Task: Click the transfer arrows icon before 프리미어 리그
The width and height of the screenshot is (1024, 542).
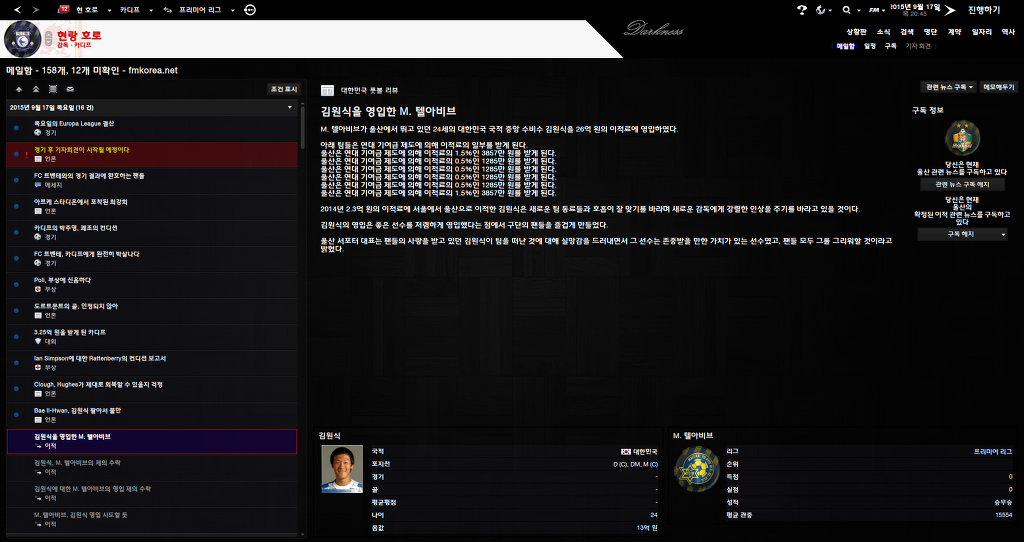Action: click(168, 10)
